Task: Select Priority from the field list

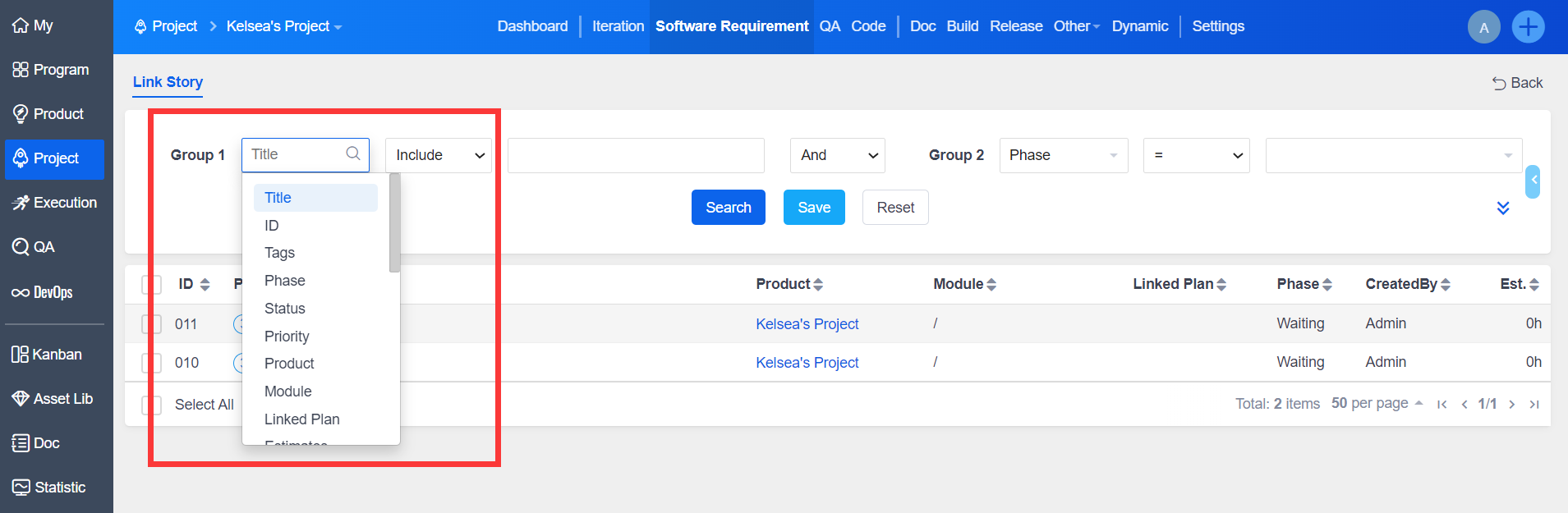Action: tap(287, 337)
